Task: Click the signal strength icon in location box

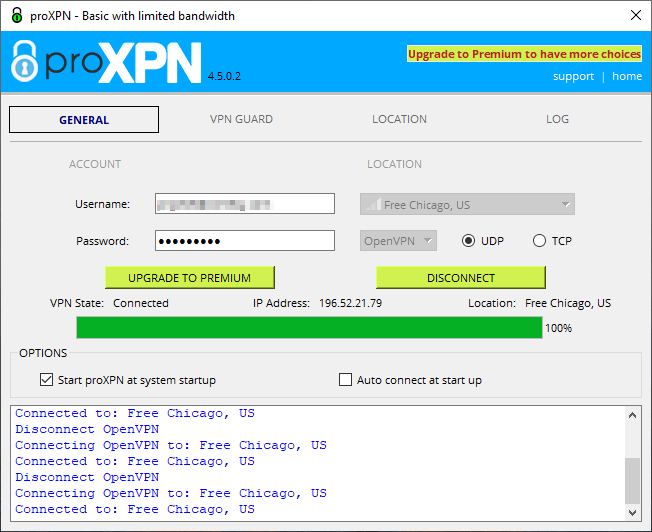Action: click(x=373, y=204)
